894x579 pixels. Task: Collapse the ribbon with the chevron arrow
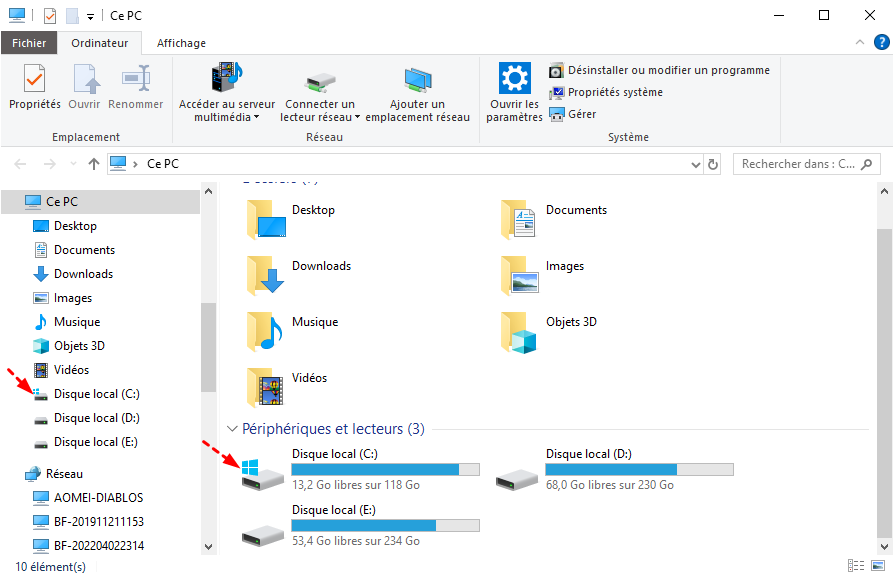point(859,42)
